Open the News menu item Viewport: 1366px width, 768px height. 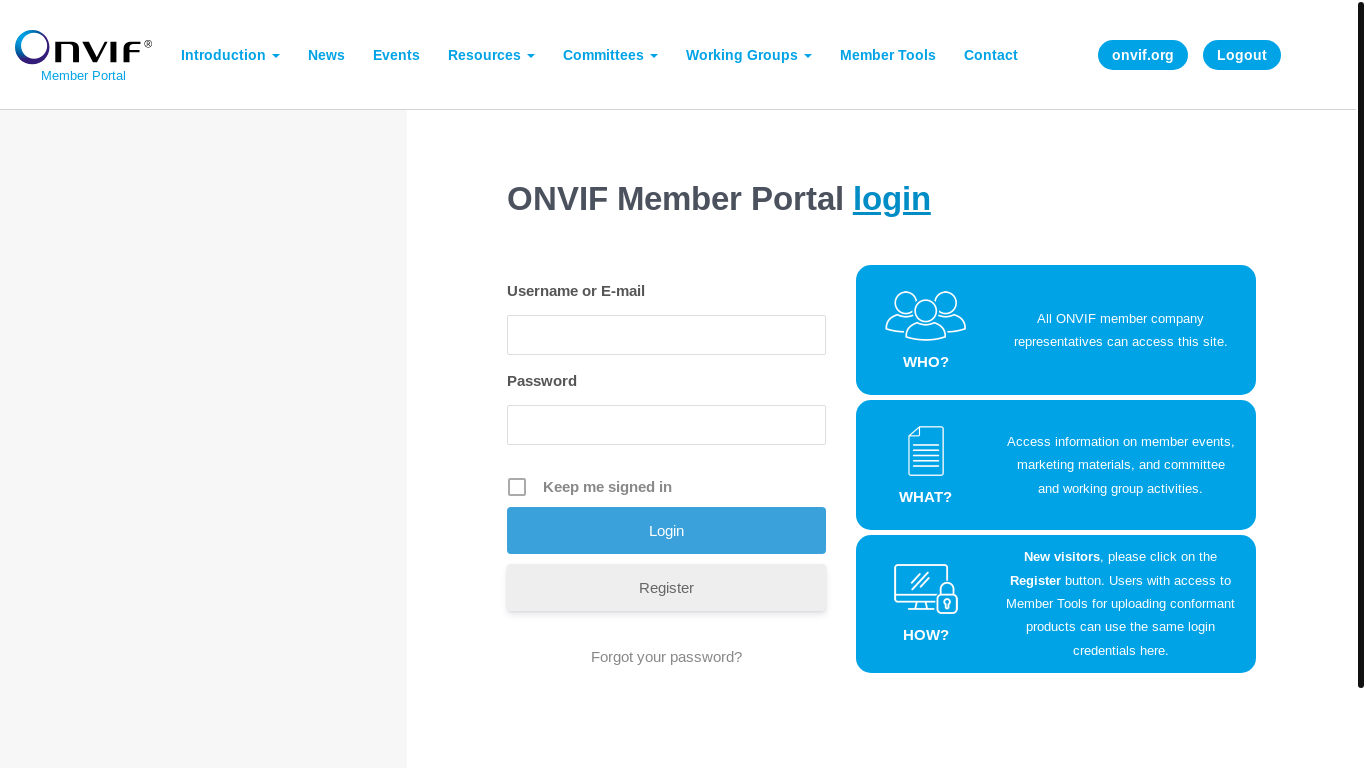click(x=326, y=55)
